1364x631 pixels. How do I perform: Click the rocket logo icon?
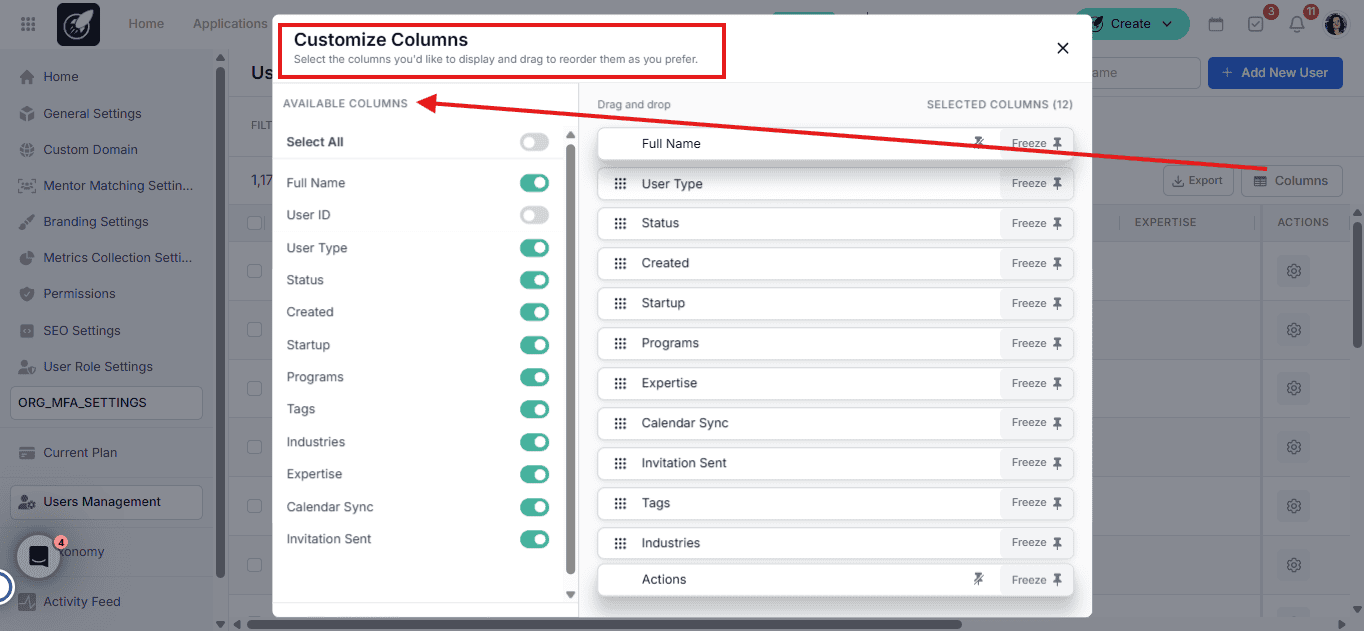[x=78, y=24]
